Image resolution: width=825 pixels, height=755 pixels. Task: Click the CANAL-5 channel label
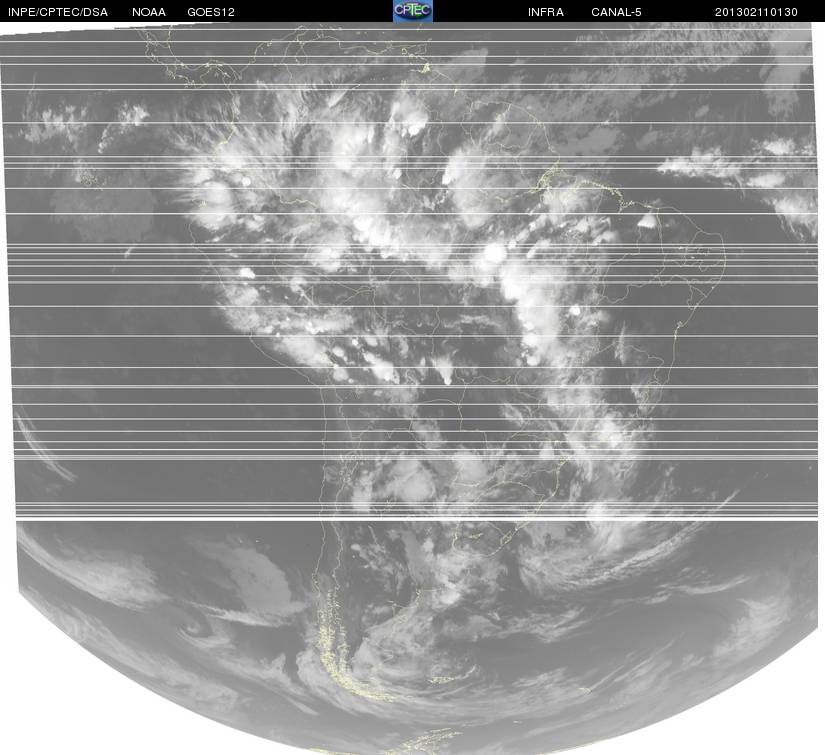(x=616, y=12)
